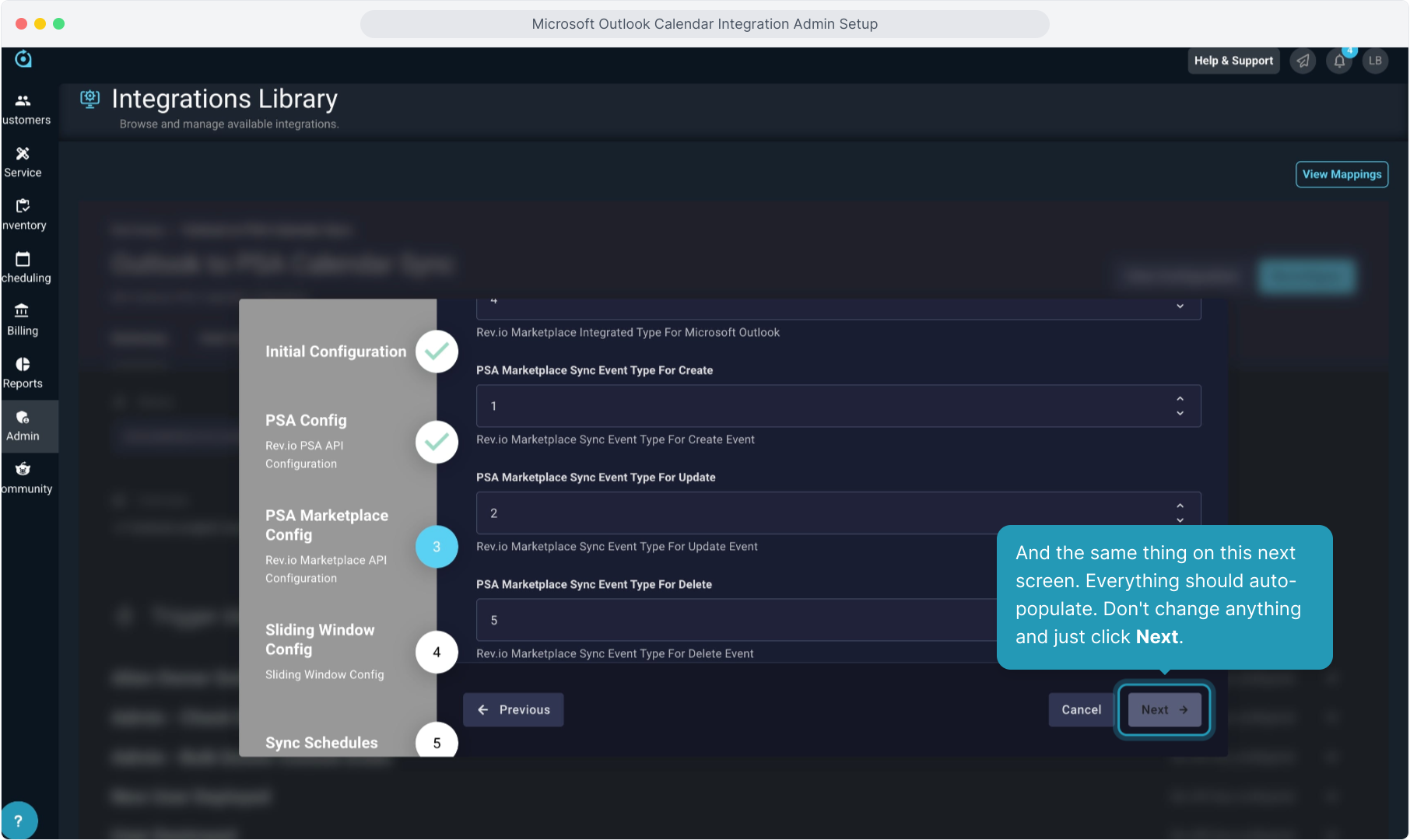Open Reports pie chart icon
Viewport: 1410px width, 840px height.
[x=23, y=365]
